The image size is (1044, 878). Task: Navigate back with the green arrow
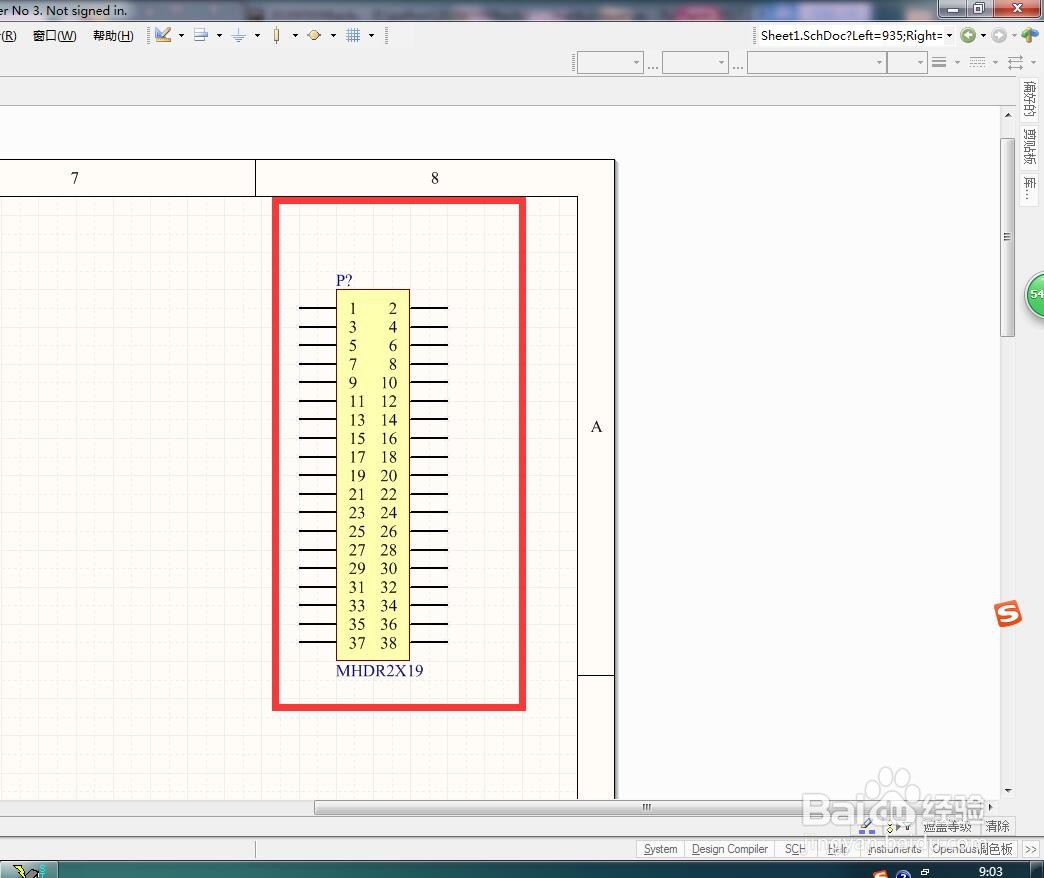[x=968, y=35]
